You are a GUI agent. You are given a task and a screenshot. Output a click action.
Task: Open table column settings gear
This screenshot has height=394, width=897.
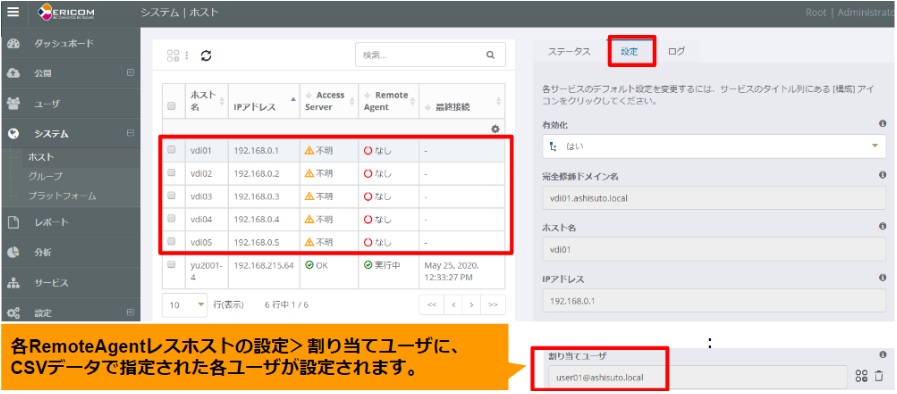pos(495,129)
